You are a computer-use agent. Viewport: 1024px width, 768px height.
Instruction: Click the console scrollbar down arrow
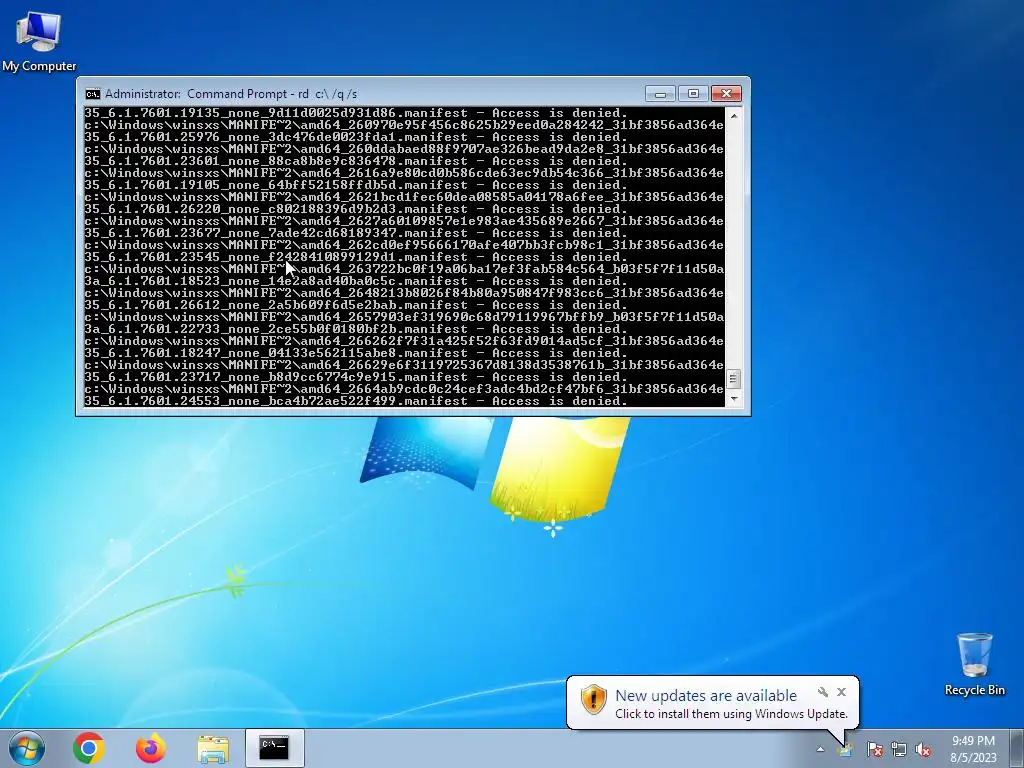tap(734, 398)
